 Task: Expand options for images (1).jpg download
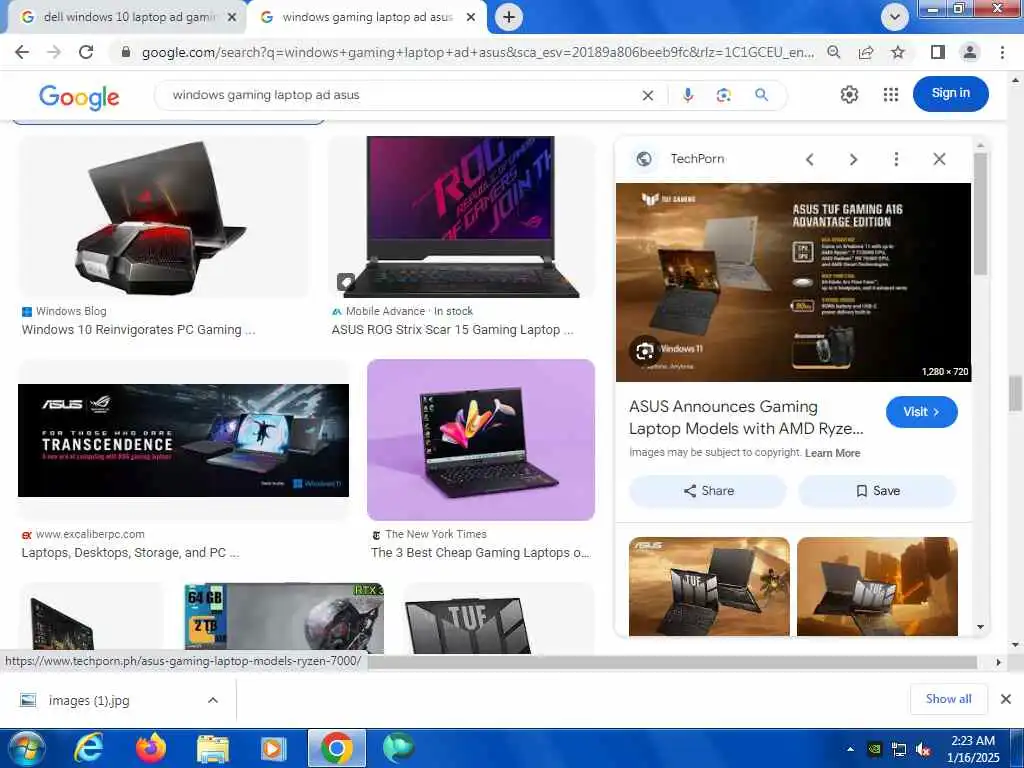point(213,700)
